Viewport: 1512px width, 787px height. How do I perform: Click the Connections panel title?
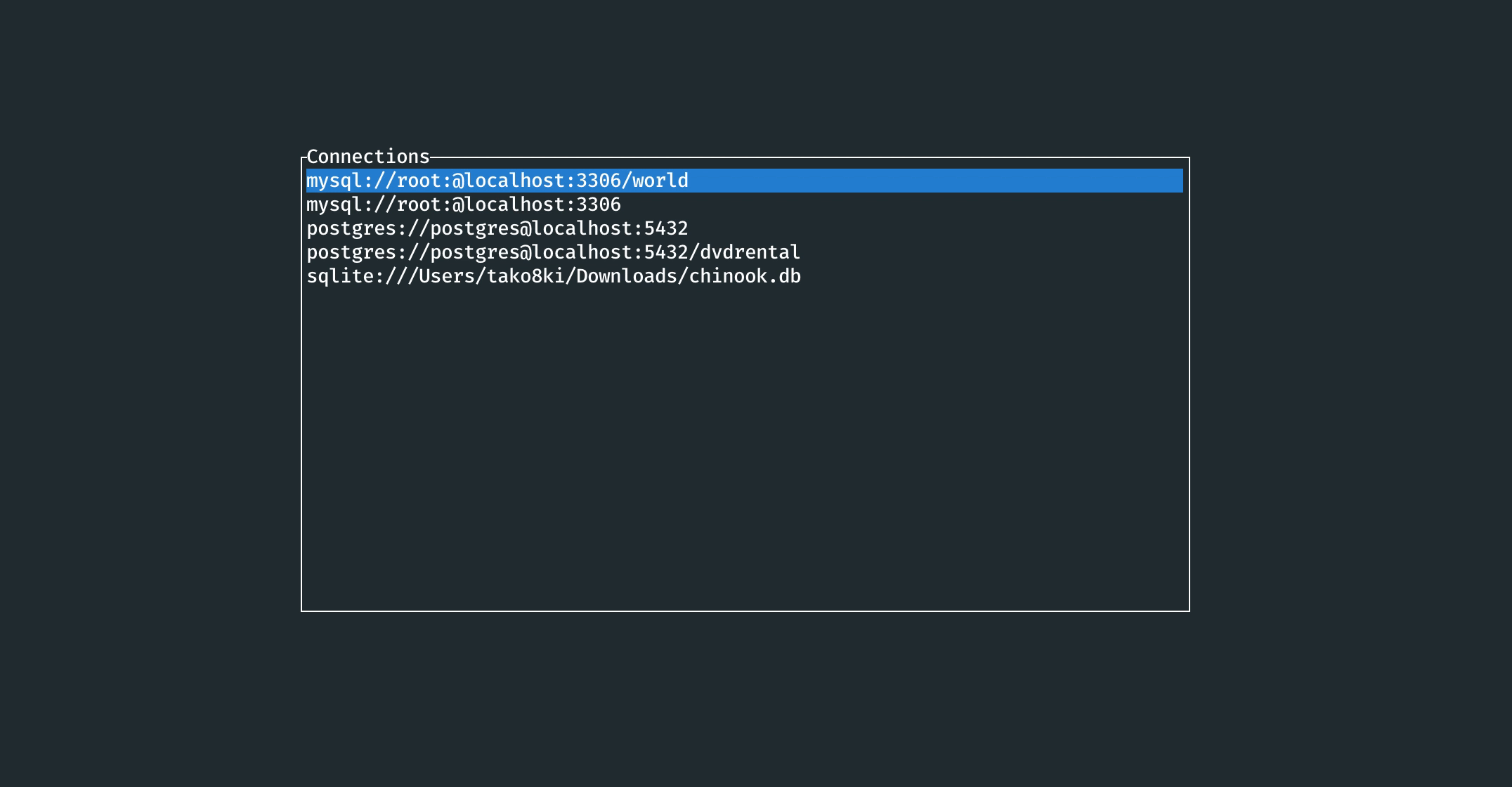(x=368, y=157)
